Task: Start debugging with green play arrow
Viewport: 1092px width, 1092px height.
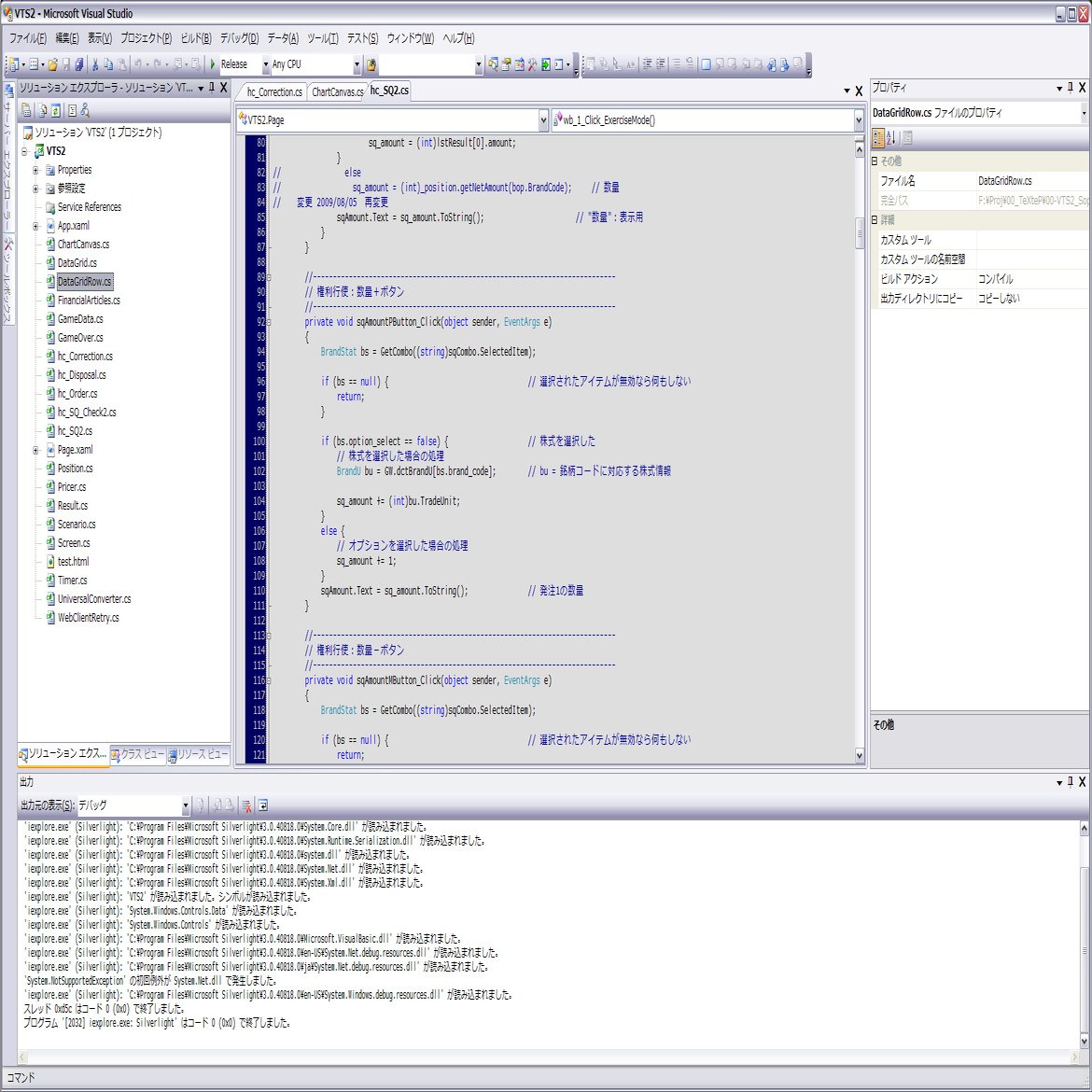Action: (x=213, y=64)
